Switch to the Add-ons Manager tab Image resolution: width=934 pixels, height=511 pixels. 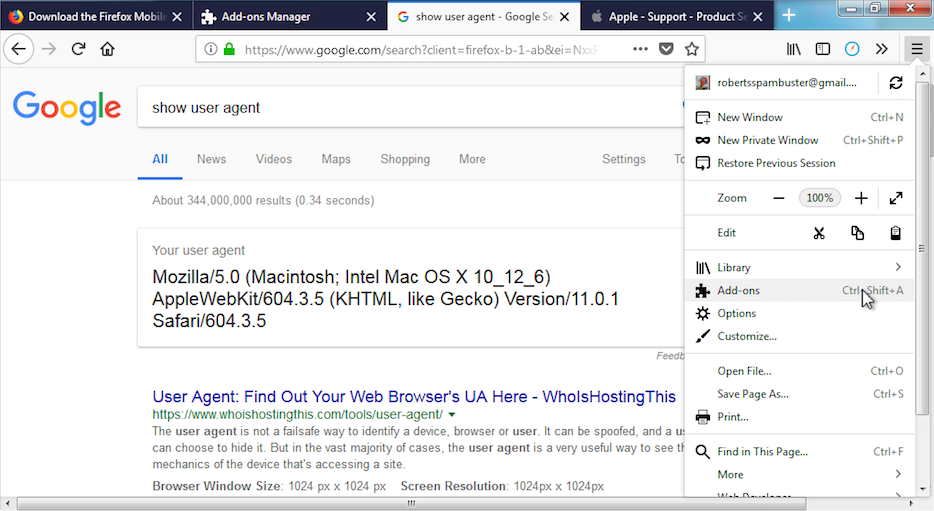(289, 16)
